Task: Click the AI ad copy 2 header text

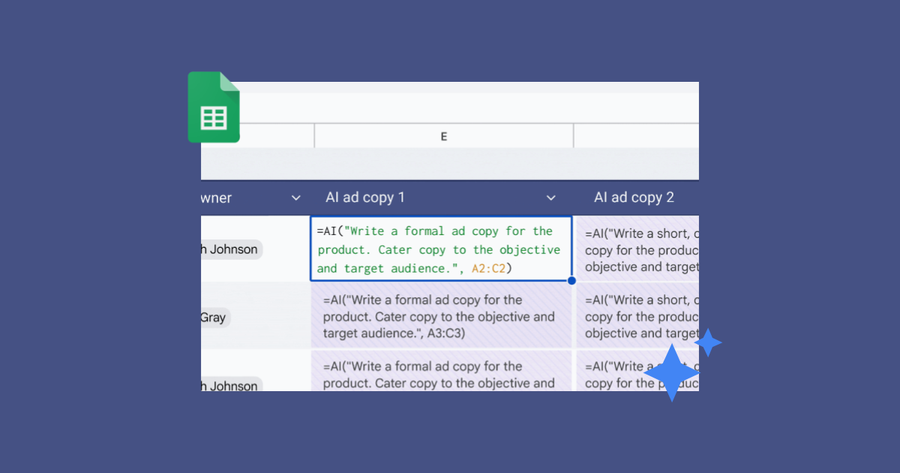Action: [634, 197]
